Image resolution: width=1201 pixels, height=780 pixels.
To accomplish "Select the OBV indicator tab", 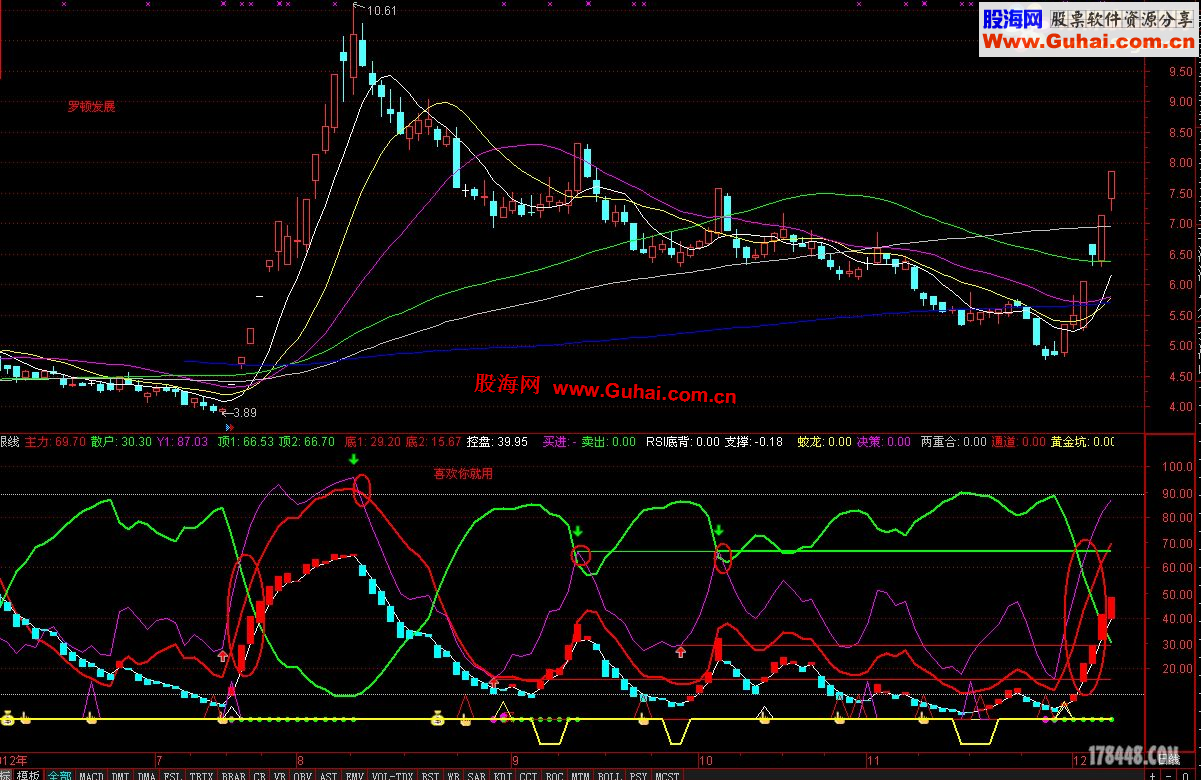I will click(x=303, y=775).
